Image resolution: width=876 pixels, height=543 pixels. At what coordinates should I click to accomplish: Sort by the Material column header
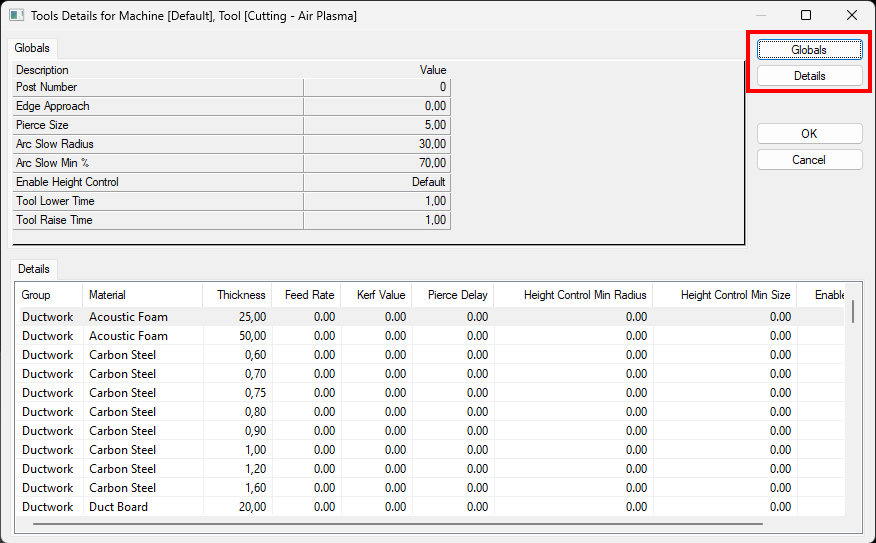coord(142,295)
